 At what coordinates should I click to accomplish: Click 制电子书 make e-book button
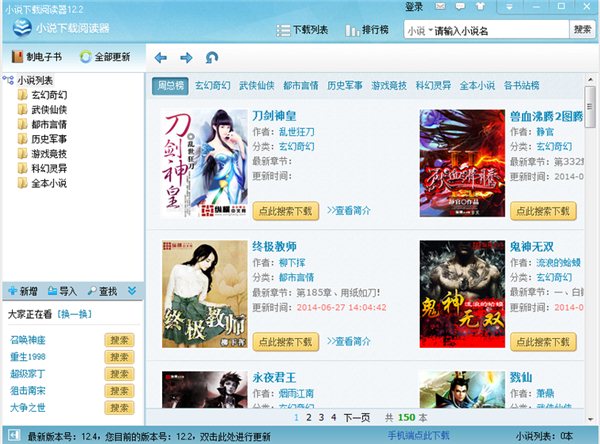pyautogui.click(x=37, y=57)
